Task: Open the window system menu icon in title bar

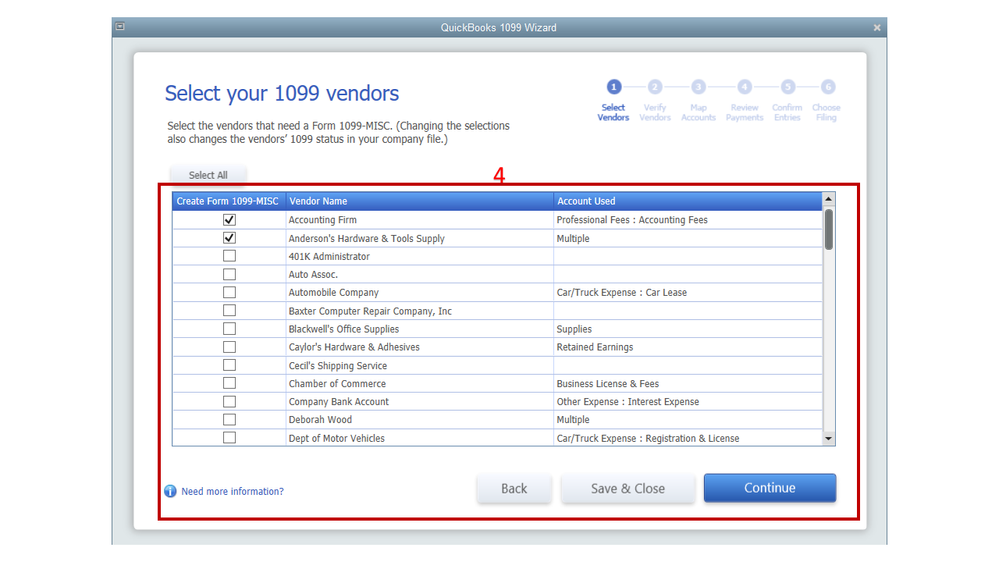Action: (x=120, y=27)
